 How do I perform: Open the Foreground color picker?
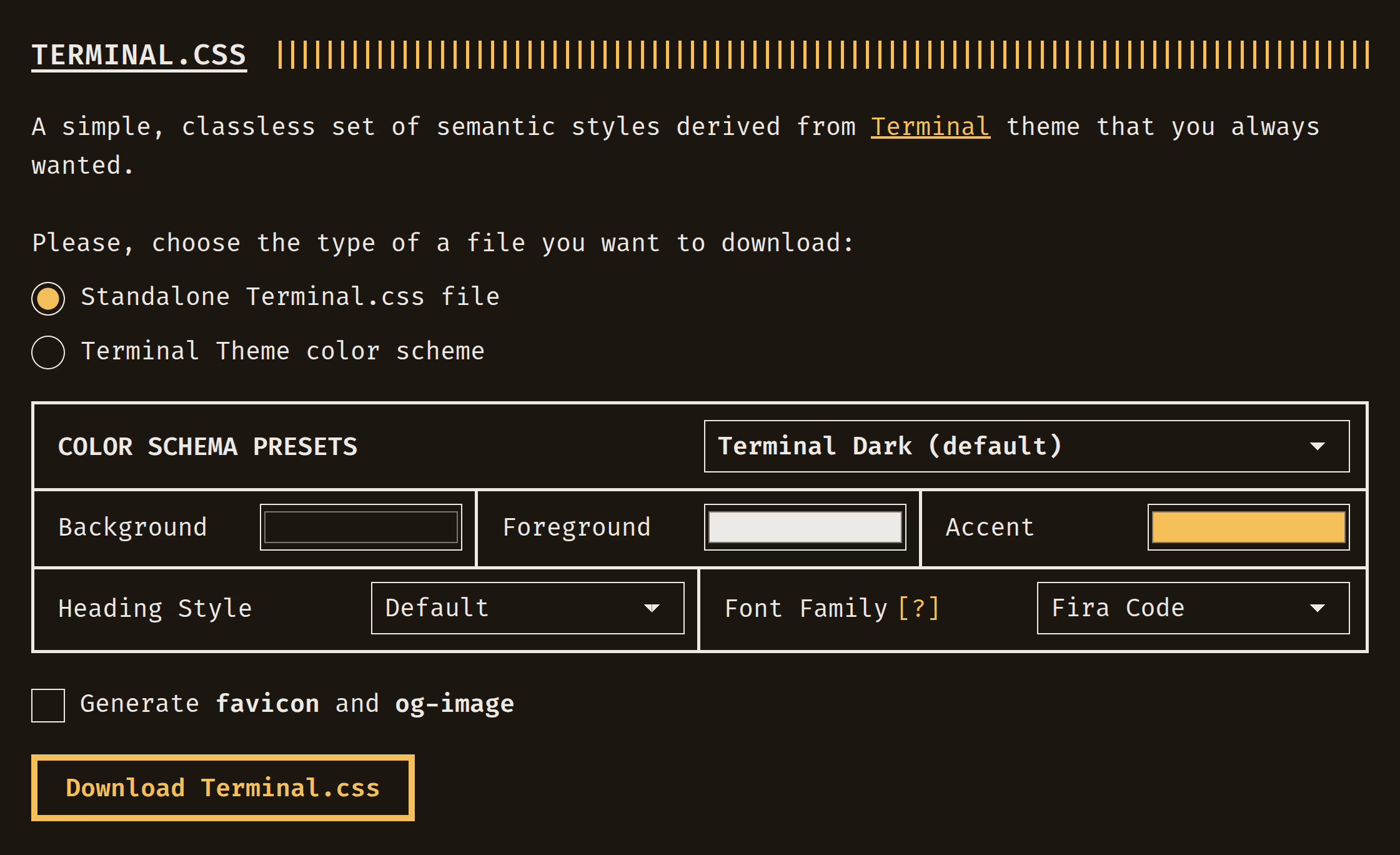coord(805,527)
